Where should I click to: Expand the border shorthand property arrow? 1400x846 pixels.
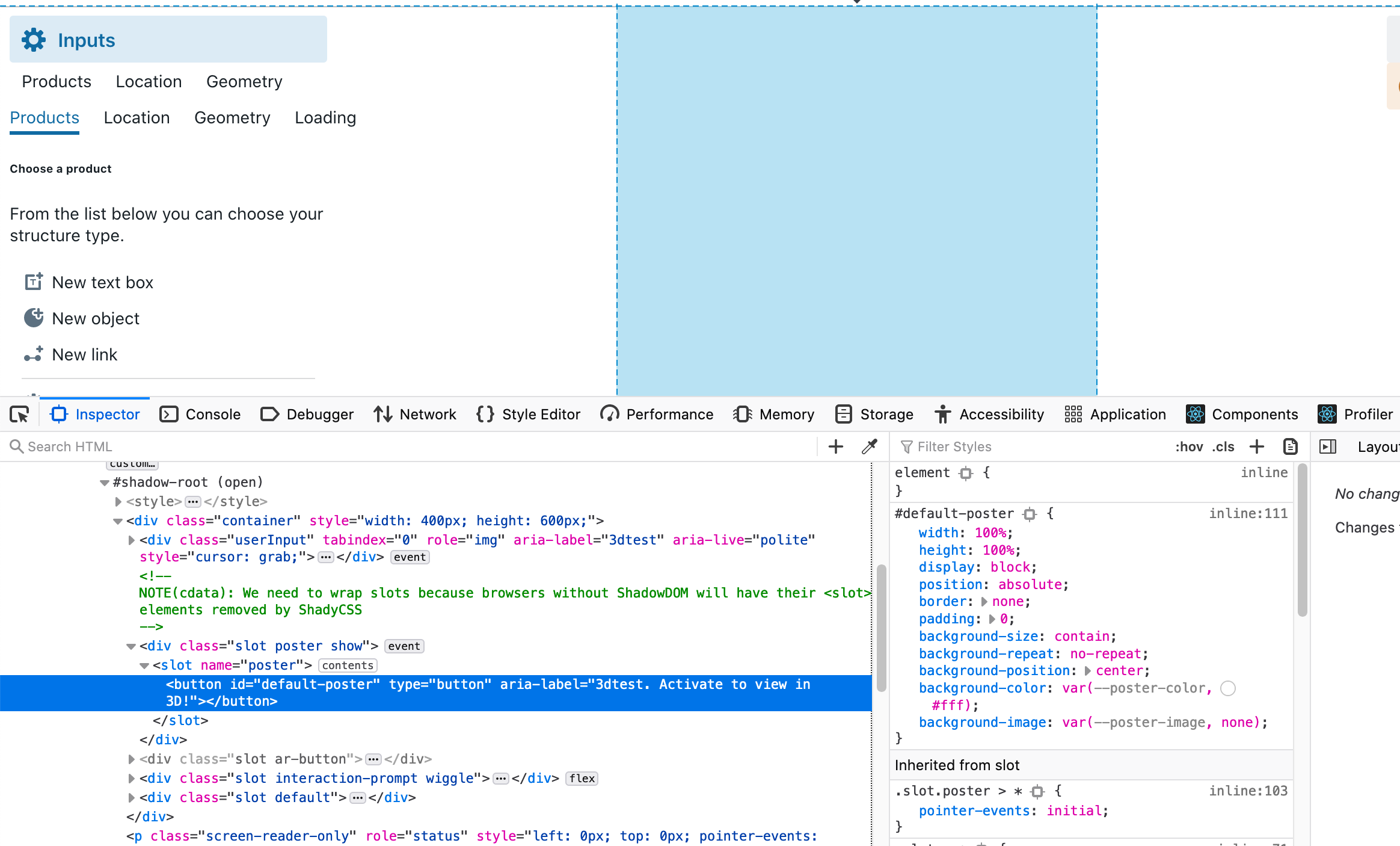pyautogui.click(x=984, y=602)
